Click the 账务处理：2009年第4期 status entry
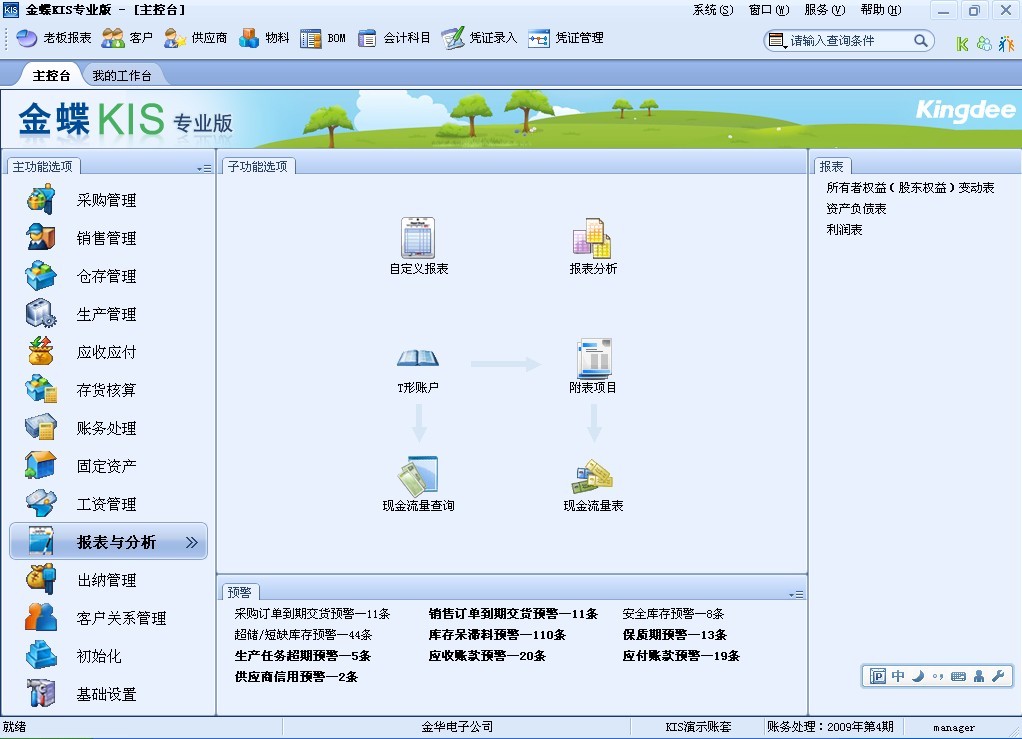This screenshot has height=739, width=1022. pos(830,727)
